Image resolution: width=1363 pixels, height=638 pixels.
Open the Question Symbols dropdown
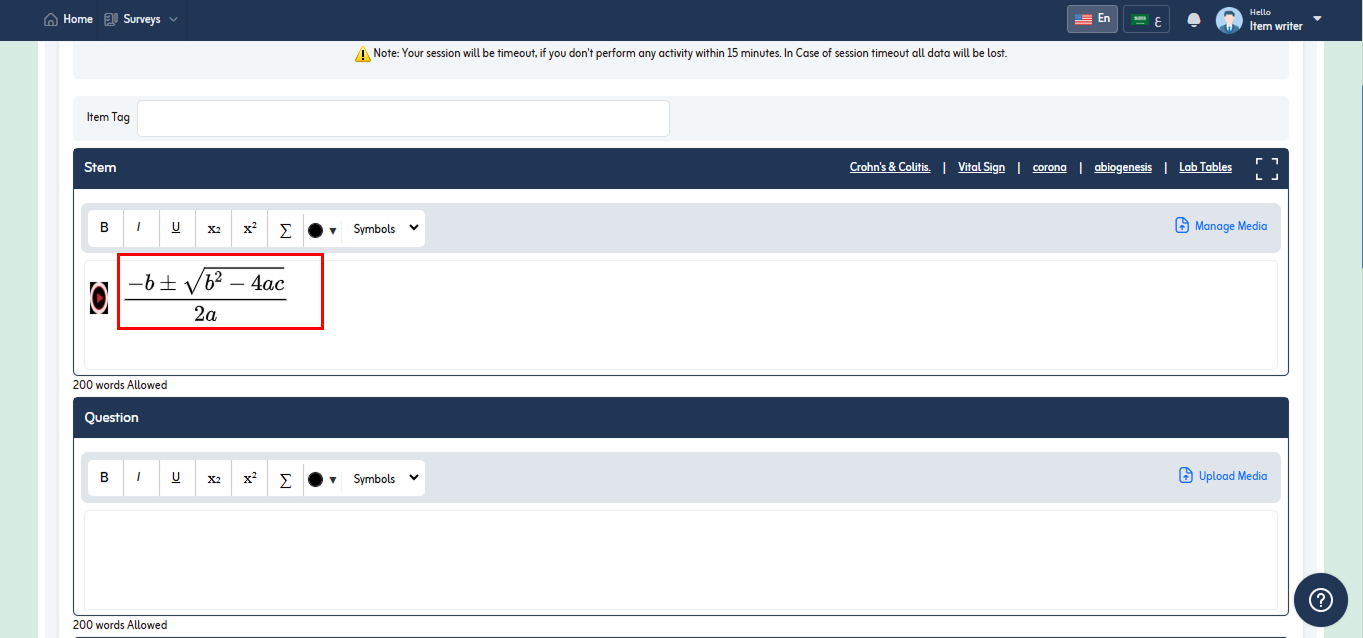click(x=384, y=479)
